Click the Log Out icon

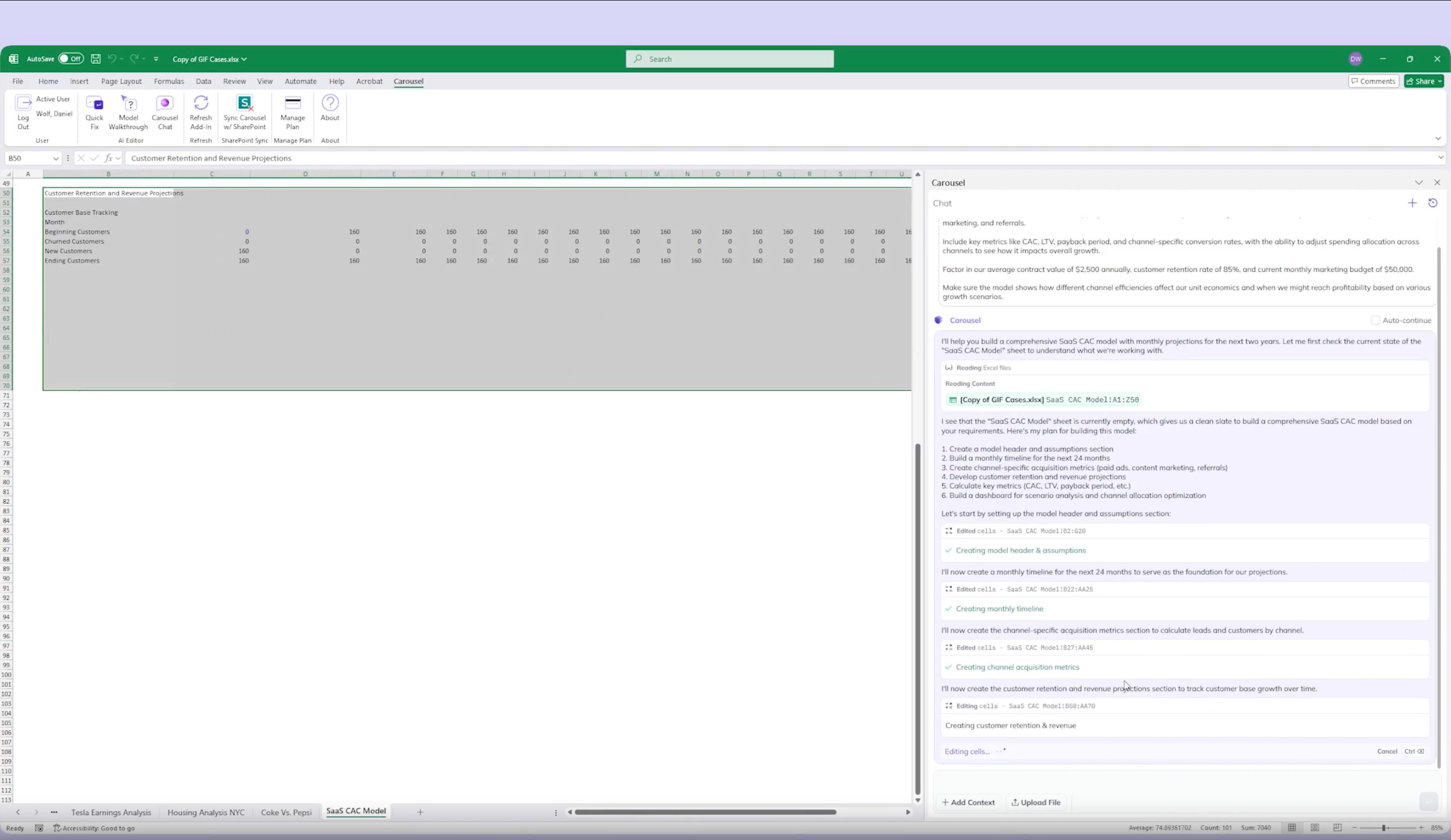(x=23, y=104)
